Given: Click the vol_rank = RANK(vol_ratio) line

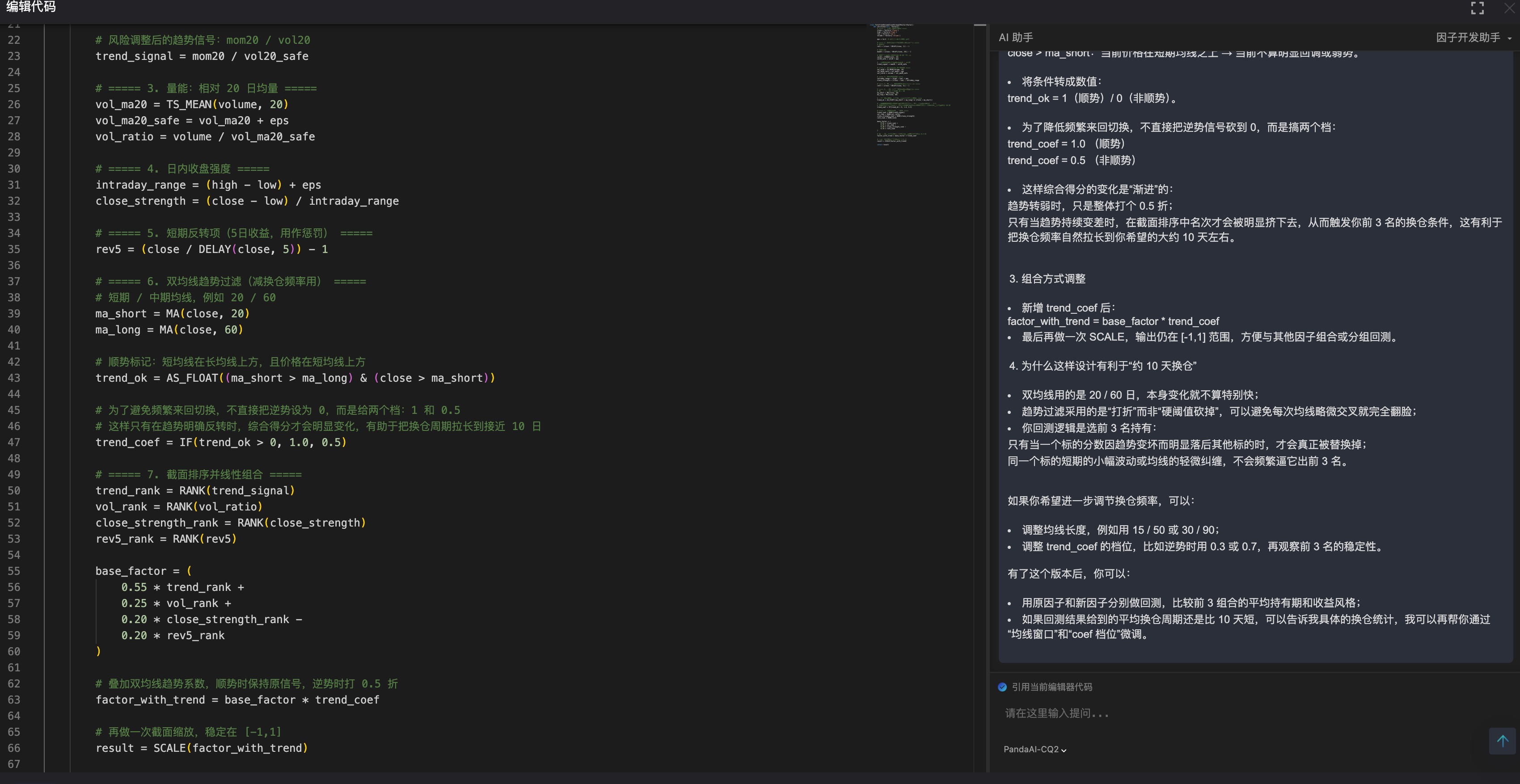Looking at the screenshot, I should coord(179,507).
